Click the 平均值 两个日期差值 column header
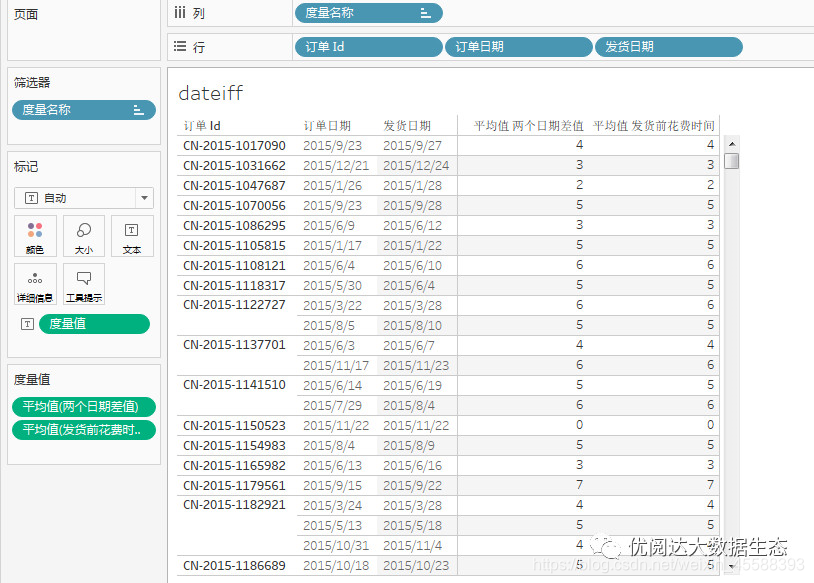This screenshot has width=814, height=583. (528, 126)
